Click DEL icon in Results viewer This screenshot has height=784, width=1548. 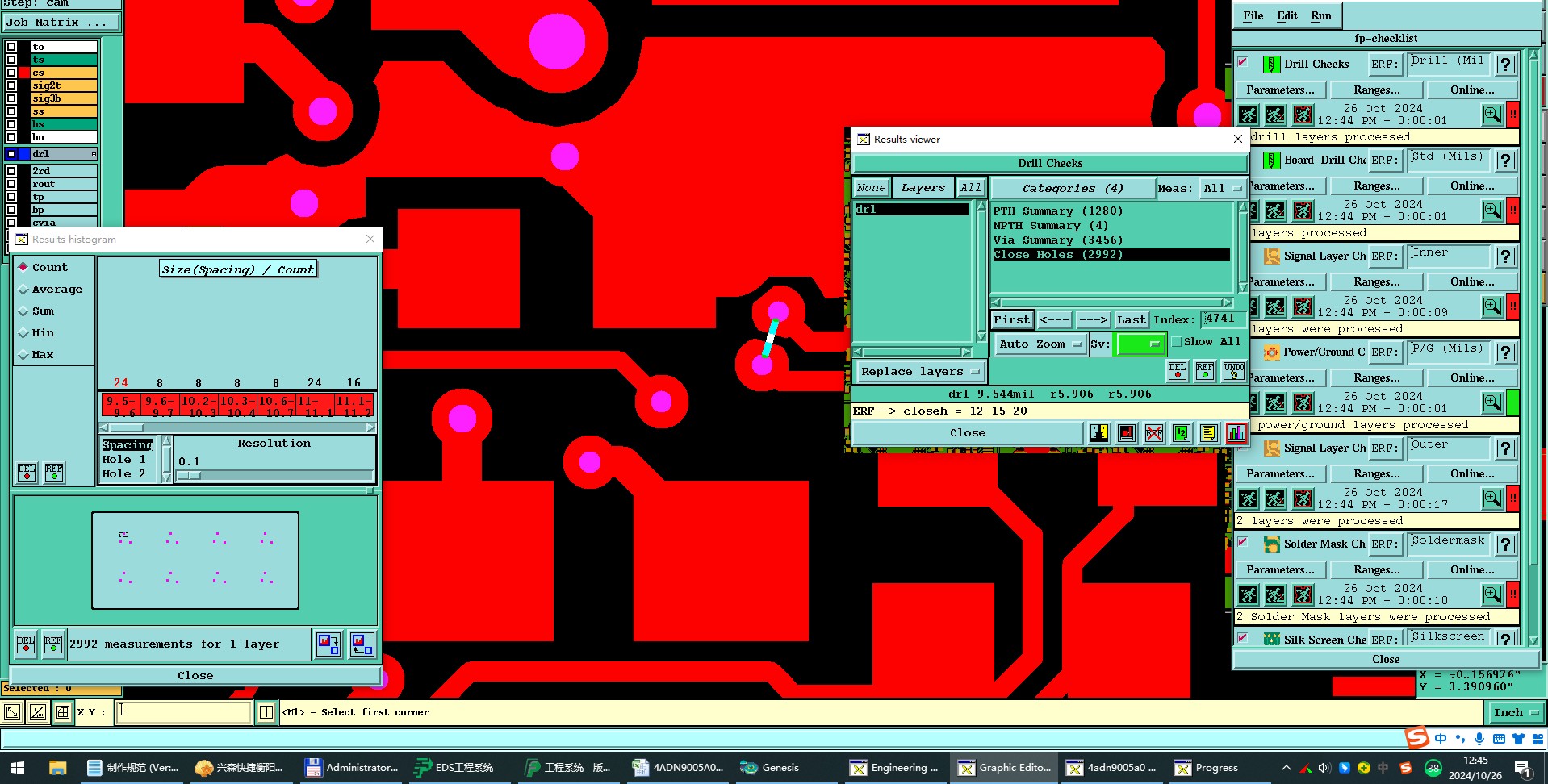[1178, 371]
